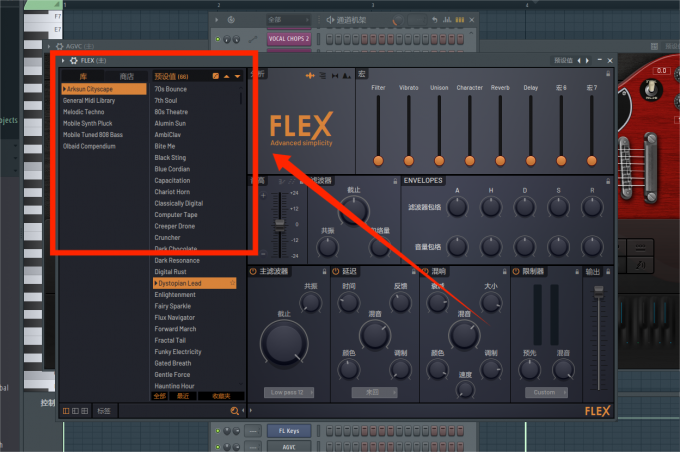Image resolution: width=680 pixels, height=452 pixels.
Task: Choose General Midi Library pack
Action: [89, 101]
